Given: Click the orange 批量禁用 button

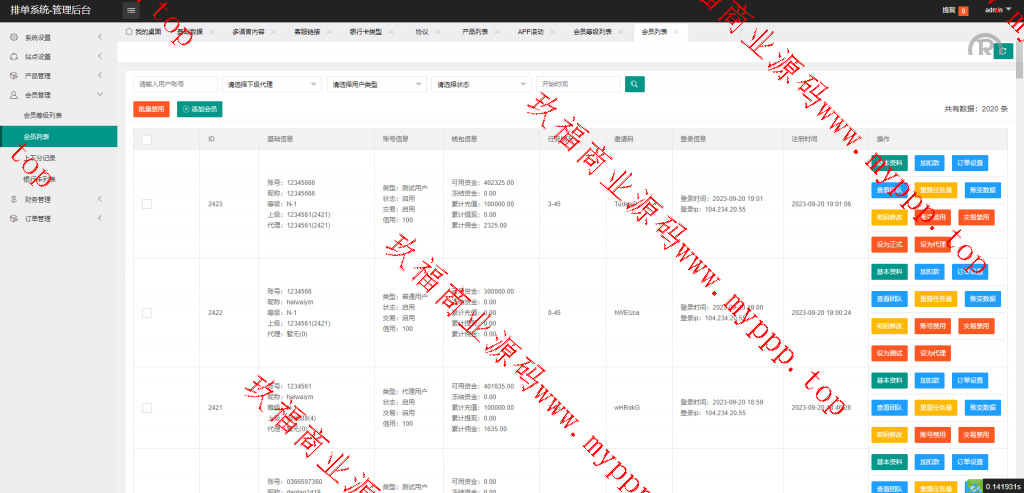Looking at the screenshot, I should [x=150, y=108].
